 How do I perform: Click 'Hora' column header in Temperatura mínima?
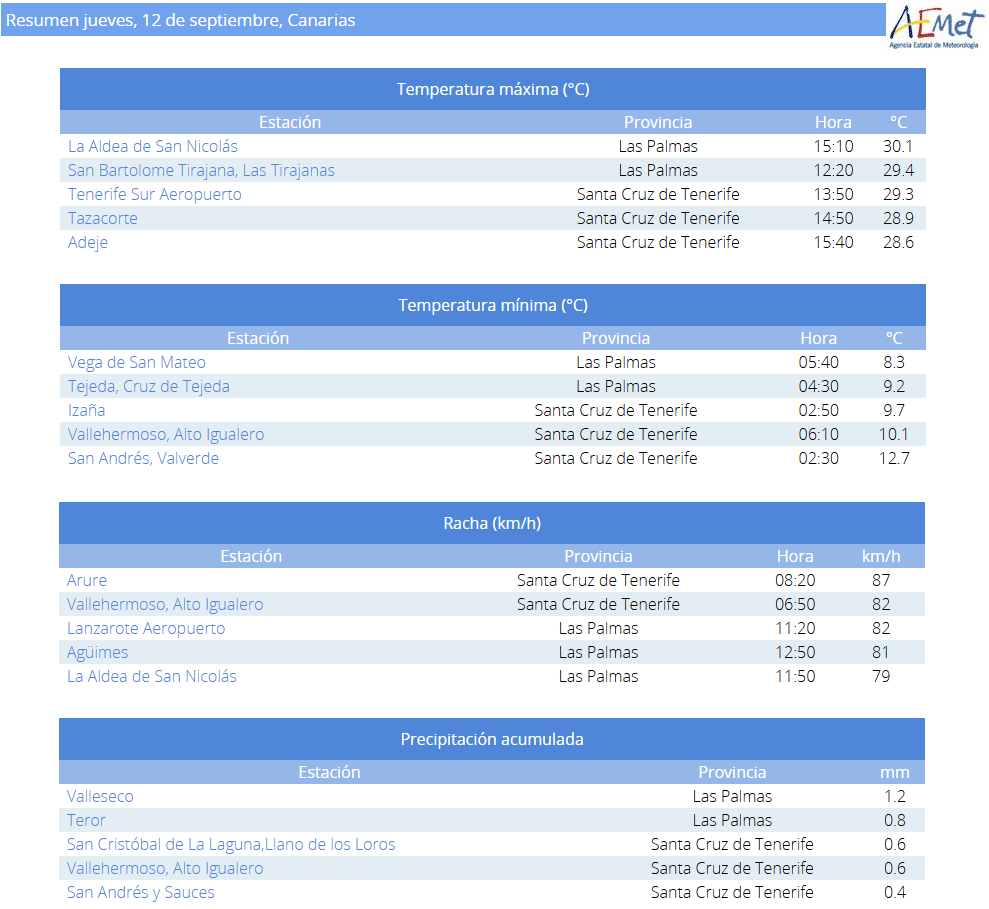[x=819, y=338]
